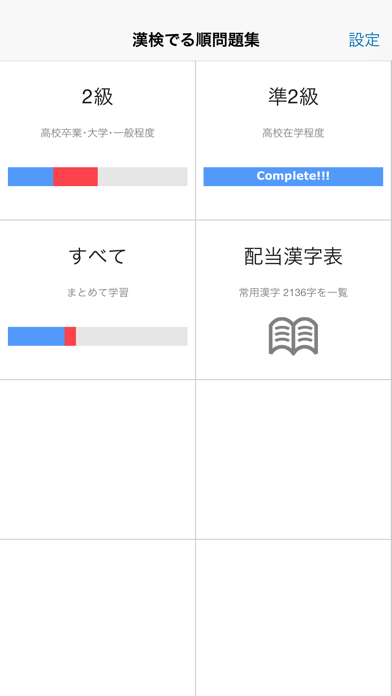Click the gray remaining part of 2級 progress bar
Viewport: 392px width, 696px height.
click(143, 177)
